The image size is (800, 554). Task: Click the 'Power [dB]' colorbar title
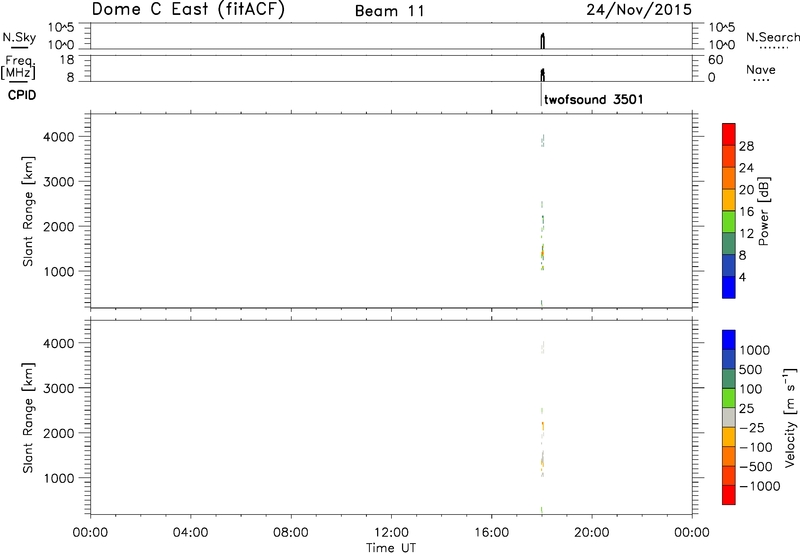coord(763,211)
